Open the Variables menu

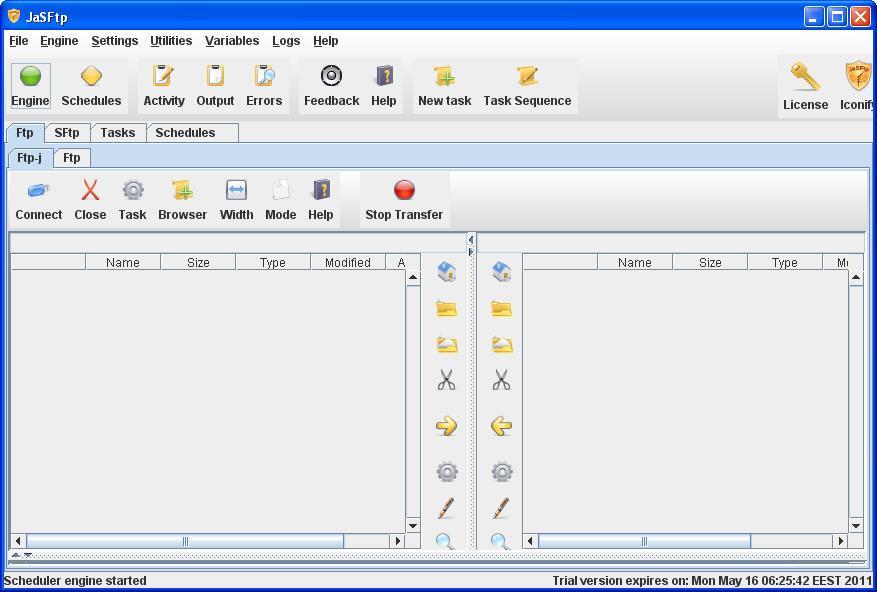pyautogui.click(x=232, y=41)
